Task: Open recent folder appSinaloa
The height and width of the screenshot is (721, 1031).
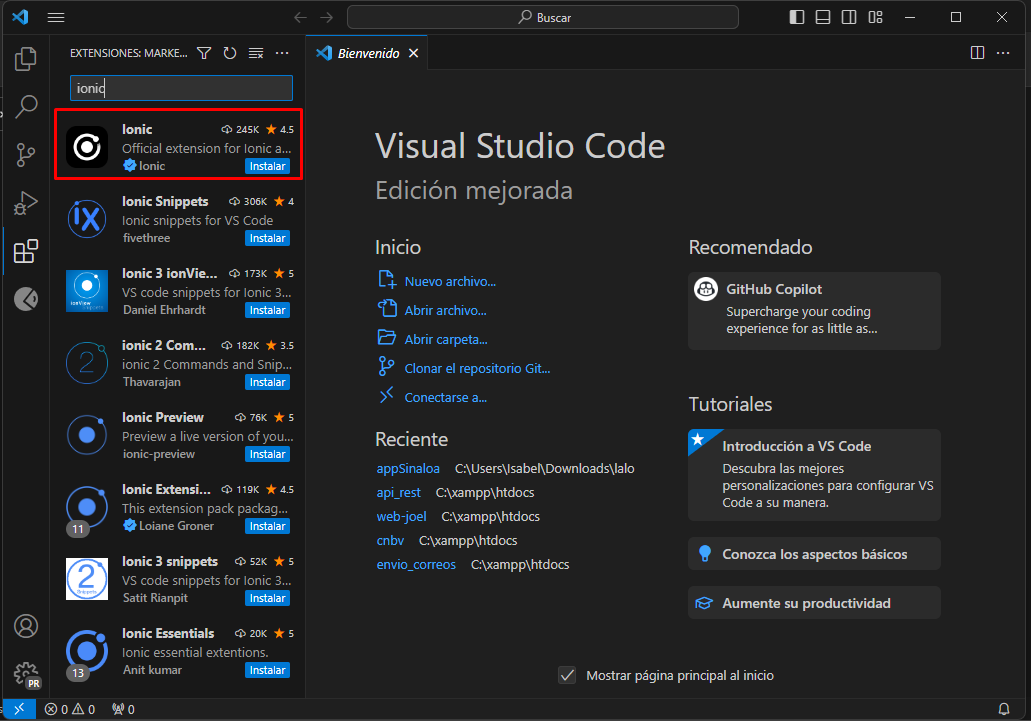Action: (408, 469)
